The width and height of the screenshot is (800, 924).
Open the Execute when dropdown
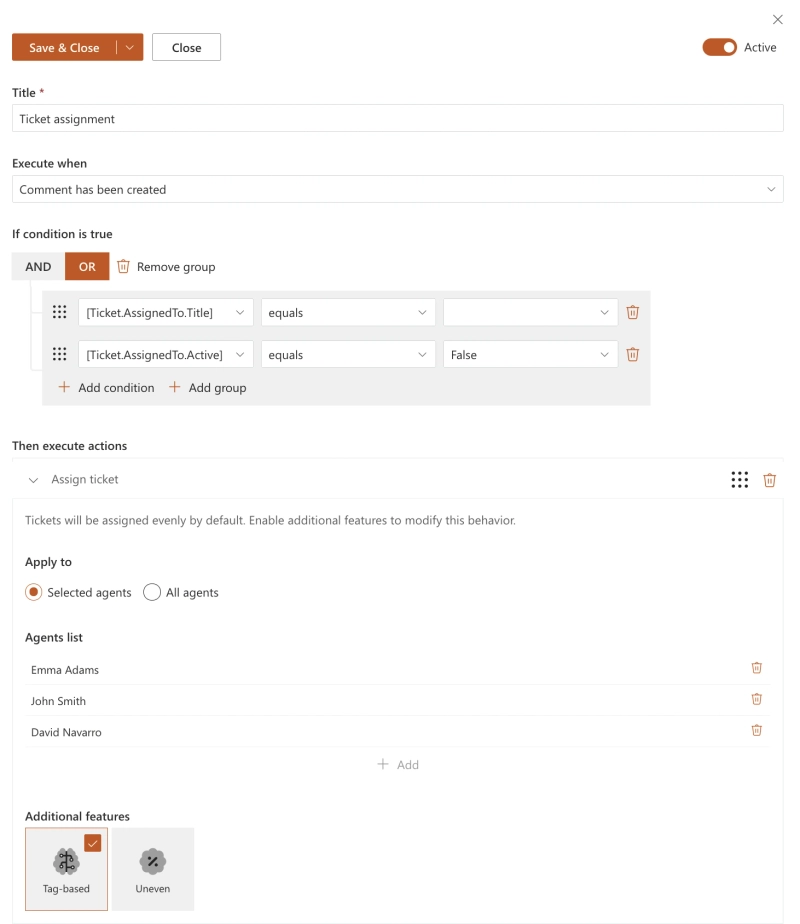click(398, 189)
